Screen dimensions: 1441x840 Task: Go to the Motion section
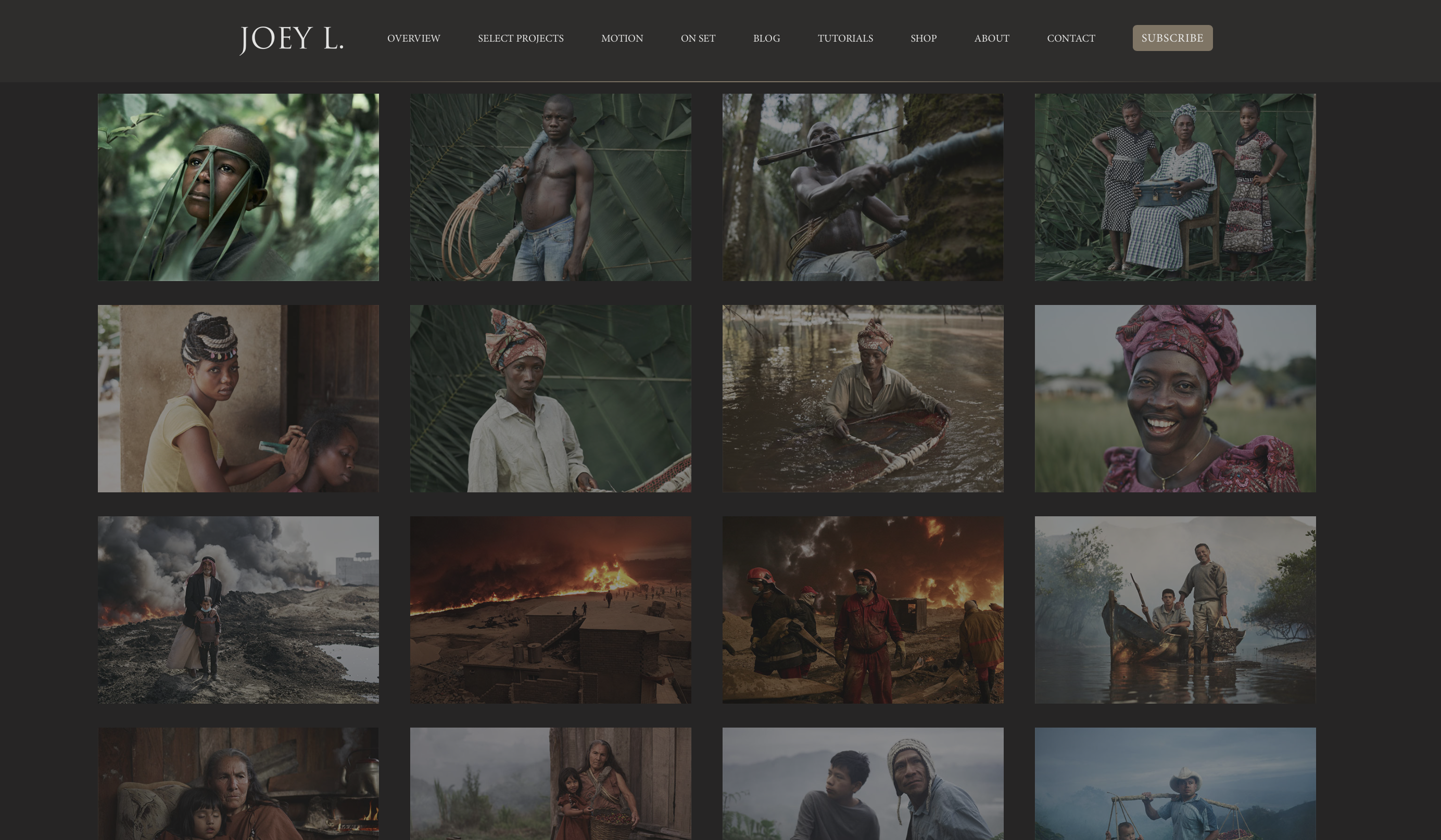622,39
